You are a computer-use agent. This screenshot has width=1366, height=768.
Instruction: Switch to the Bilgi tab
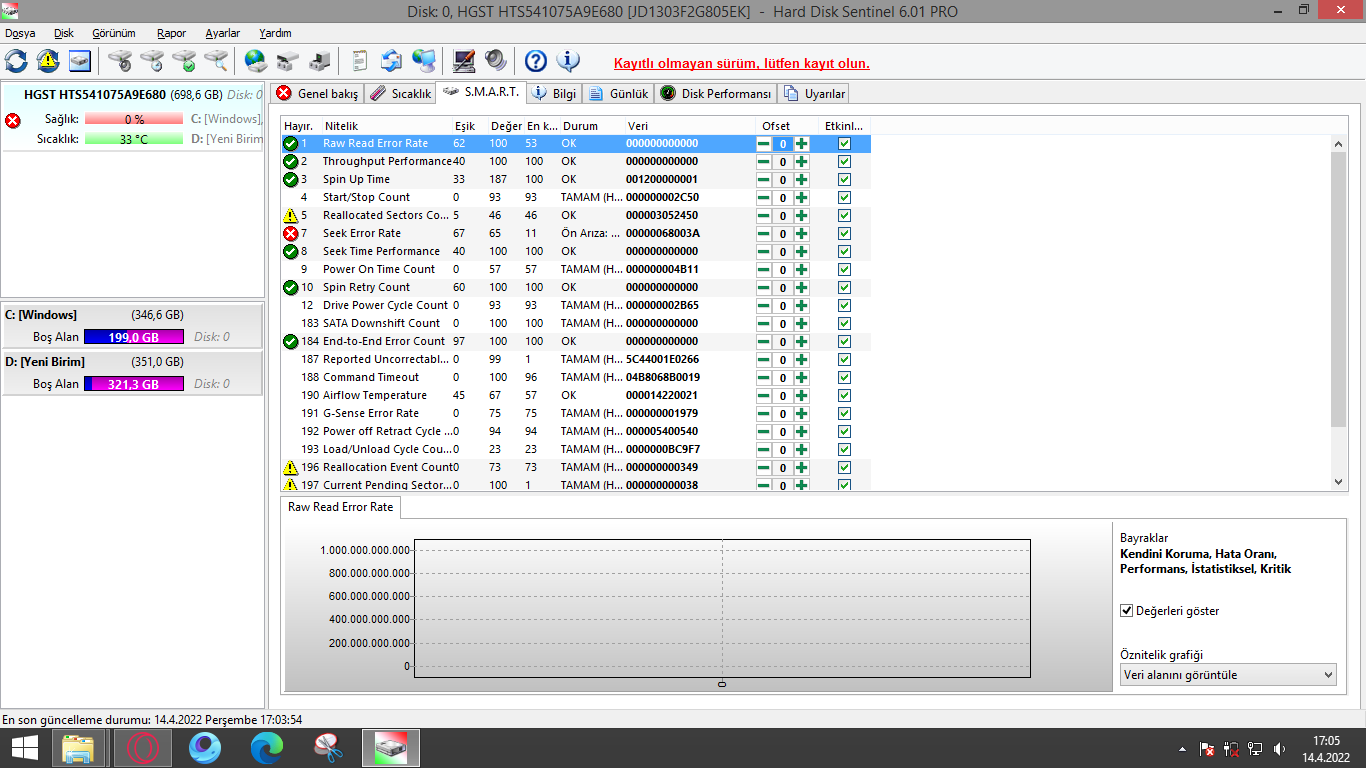554,94
